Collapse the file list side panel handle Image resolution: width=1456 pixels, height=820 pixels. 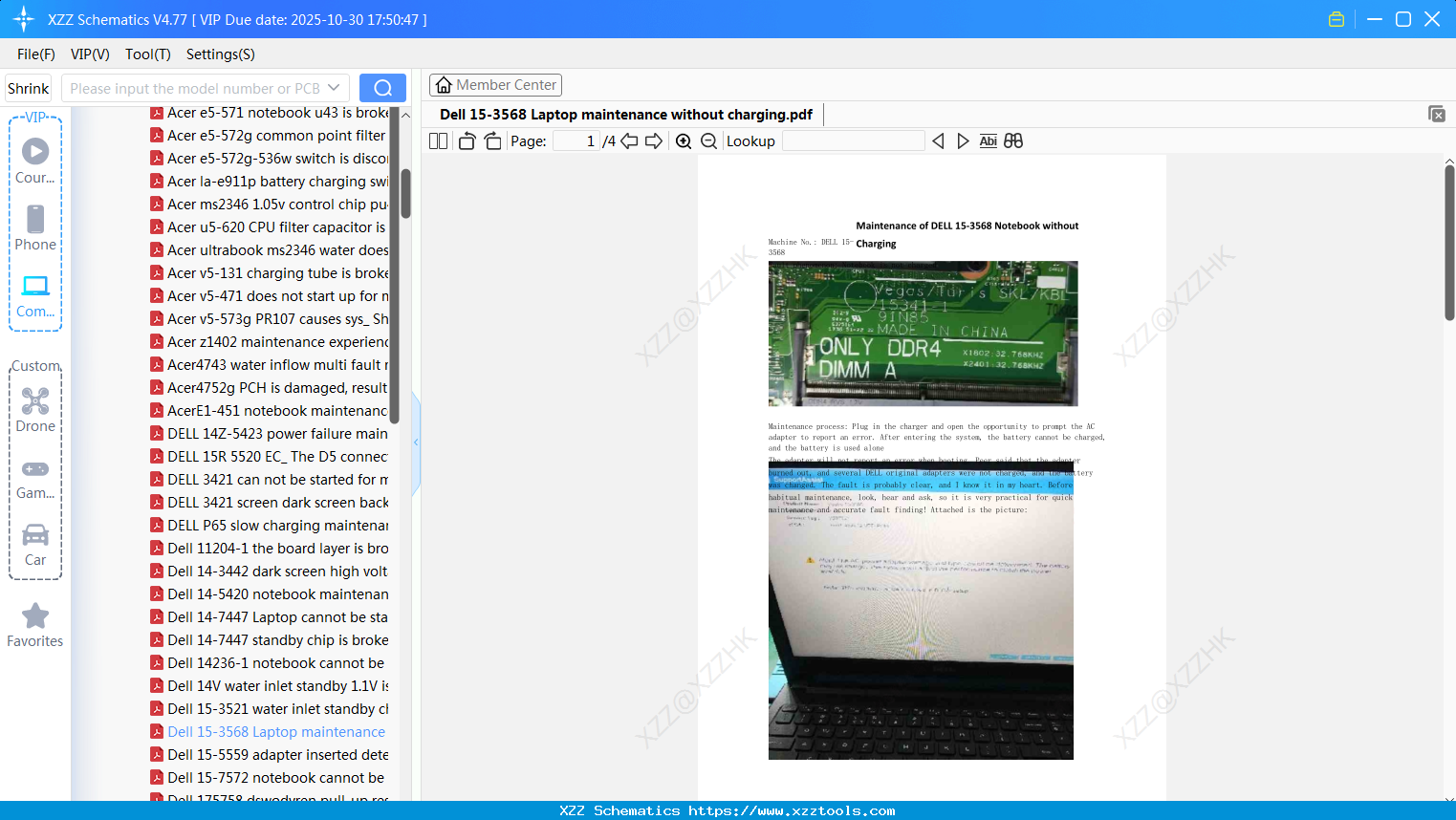point(416,442)
